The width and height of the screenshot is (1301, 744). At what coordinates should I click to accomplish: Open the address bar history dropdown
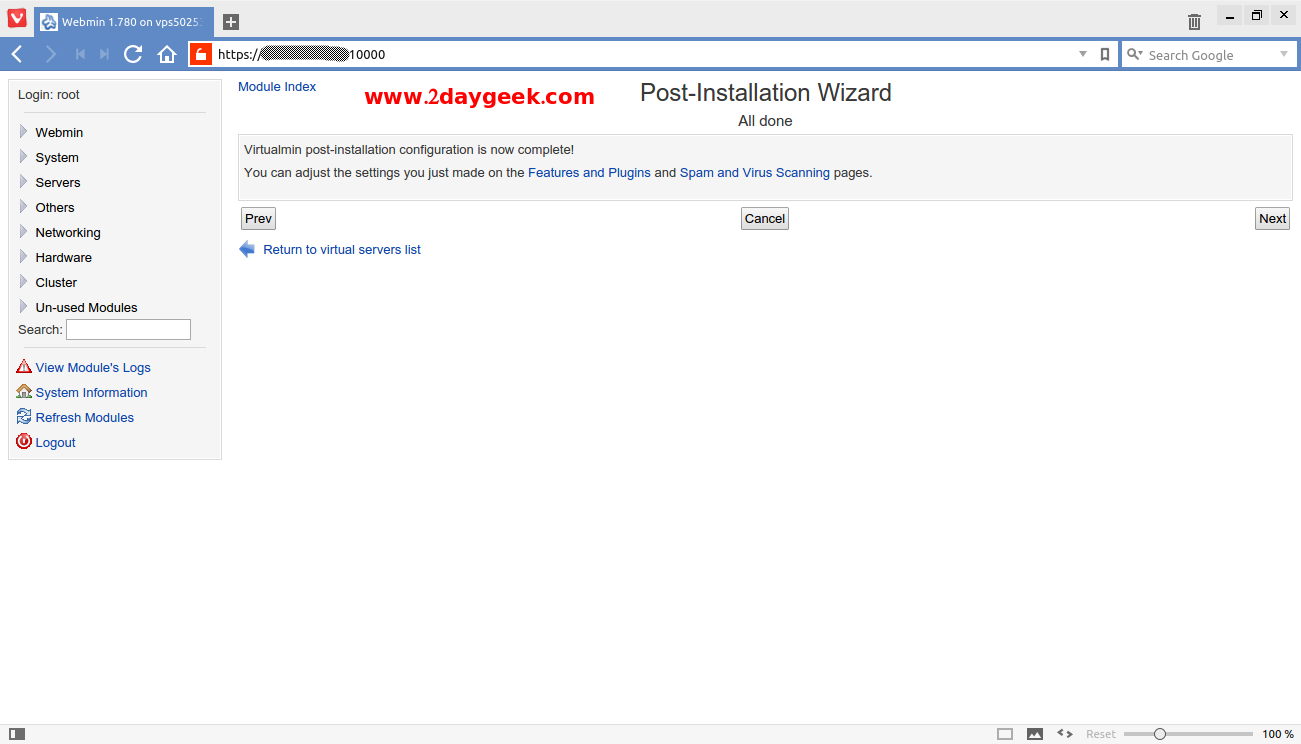coord(1083,54)
